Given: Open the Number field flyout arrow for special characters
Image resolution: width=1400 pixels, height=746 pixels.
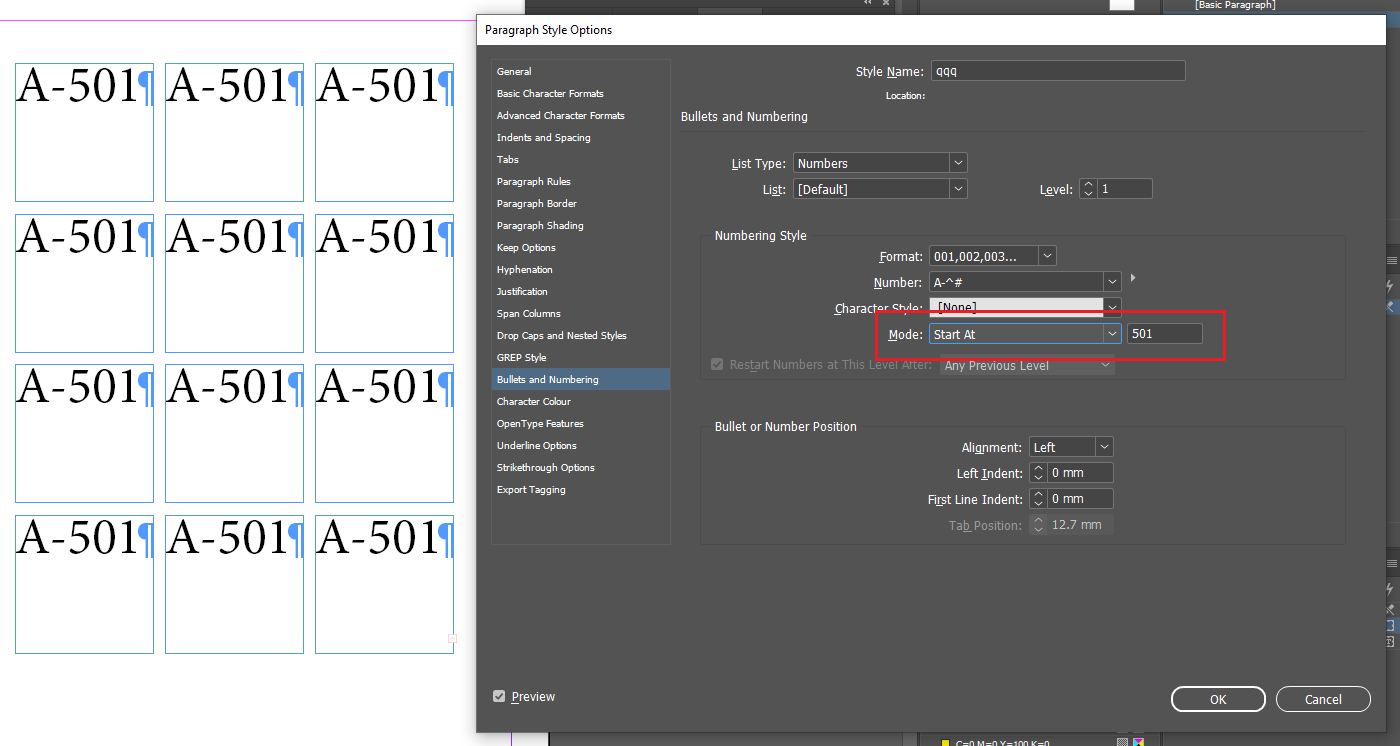Looking at the screenshot, I should pos(1133,281).
